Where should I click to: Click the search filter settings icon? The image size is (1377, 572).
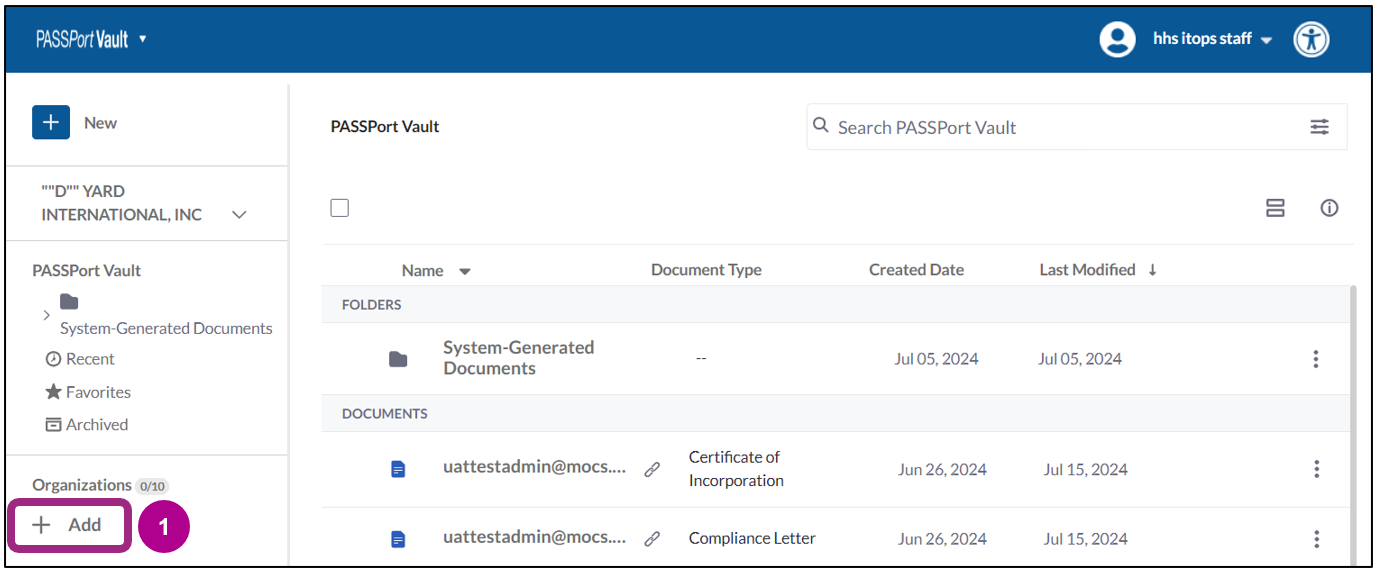pos(1320,127)
